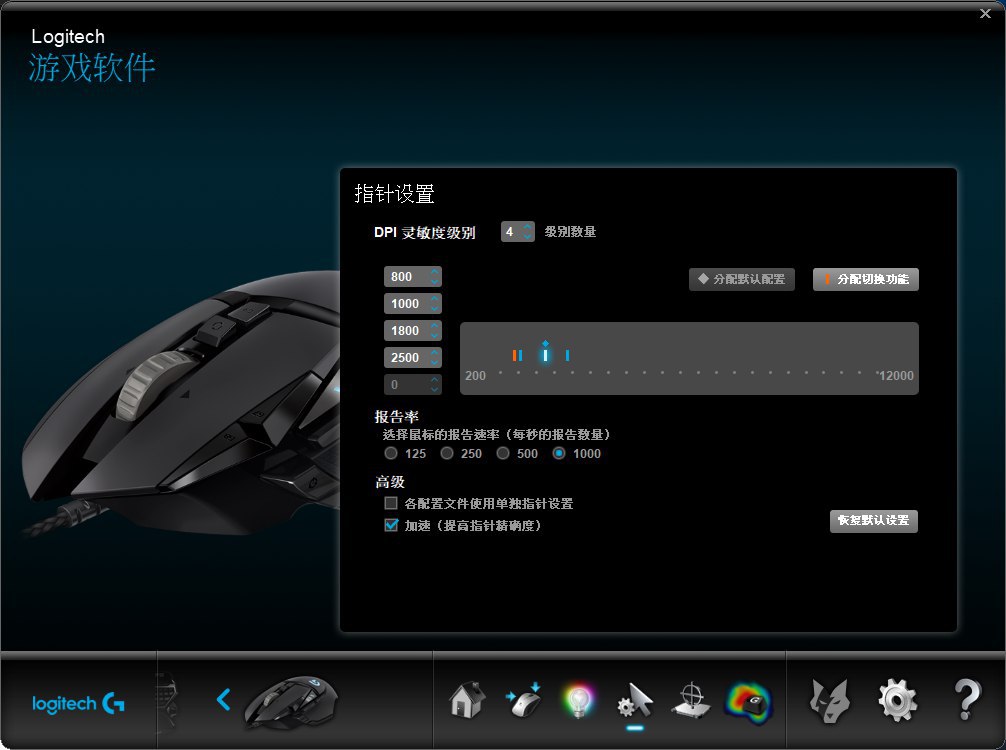Click 分配默认配置 button
The image size is (1006, 750).
(x=742, y=279)
